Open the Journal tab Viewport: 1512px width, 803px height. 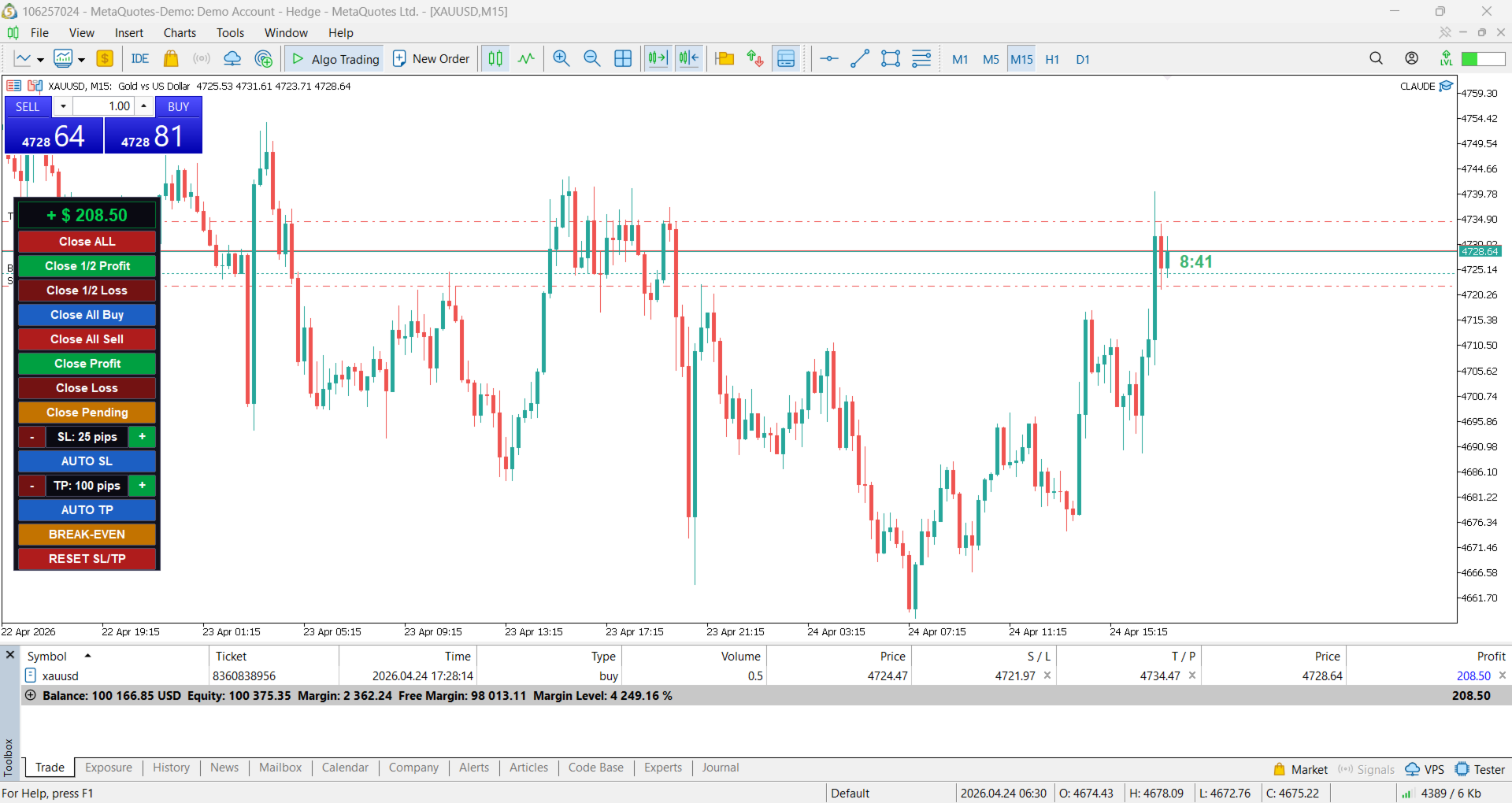pos(721,768)
